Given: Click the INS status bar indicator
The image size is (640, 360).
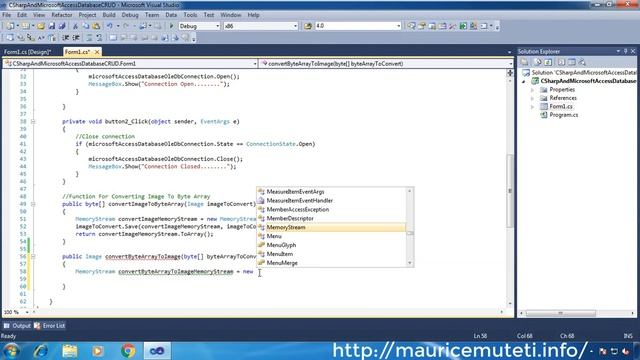Looking at the screenshot, I should click(628, 336).
